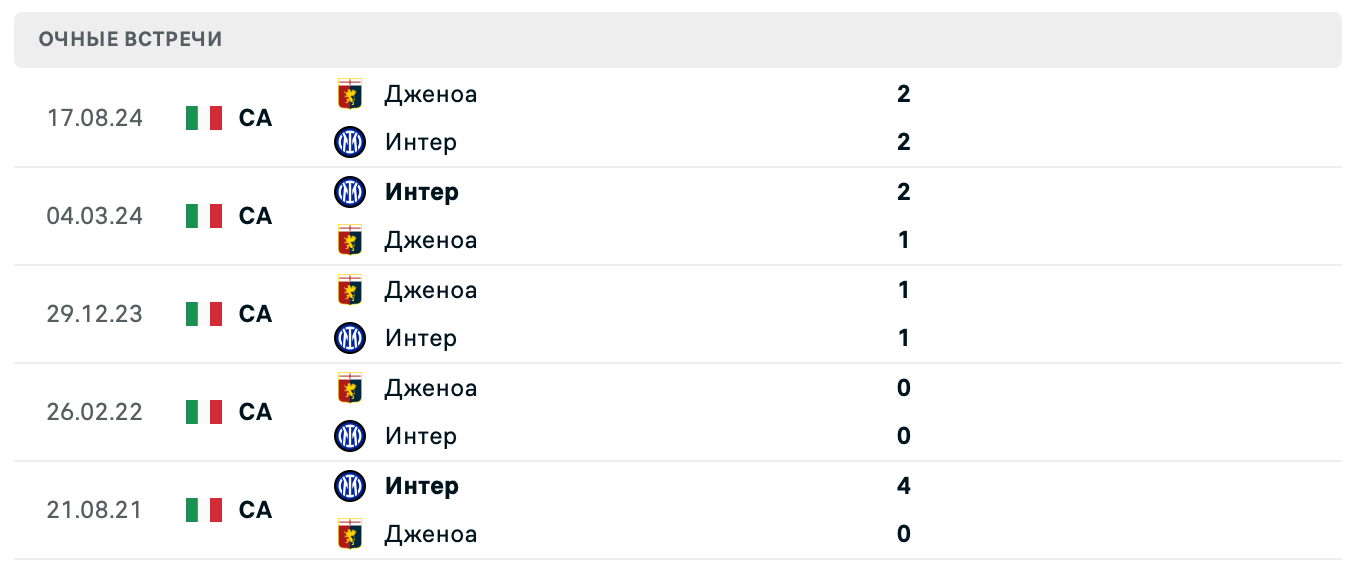Viewport: 1358px width, 582px height.
Task: Select the Genoa logo in the 04.03.24 row
Action: [x=350, y=240]
